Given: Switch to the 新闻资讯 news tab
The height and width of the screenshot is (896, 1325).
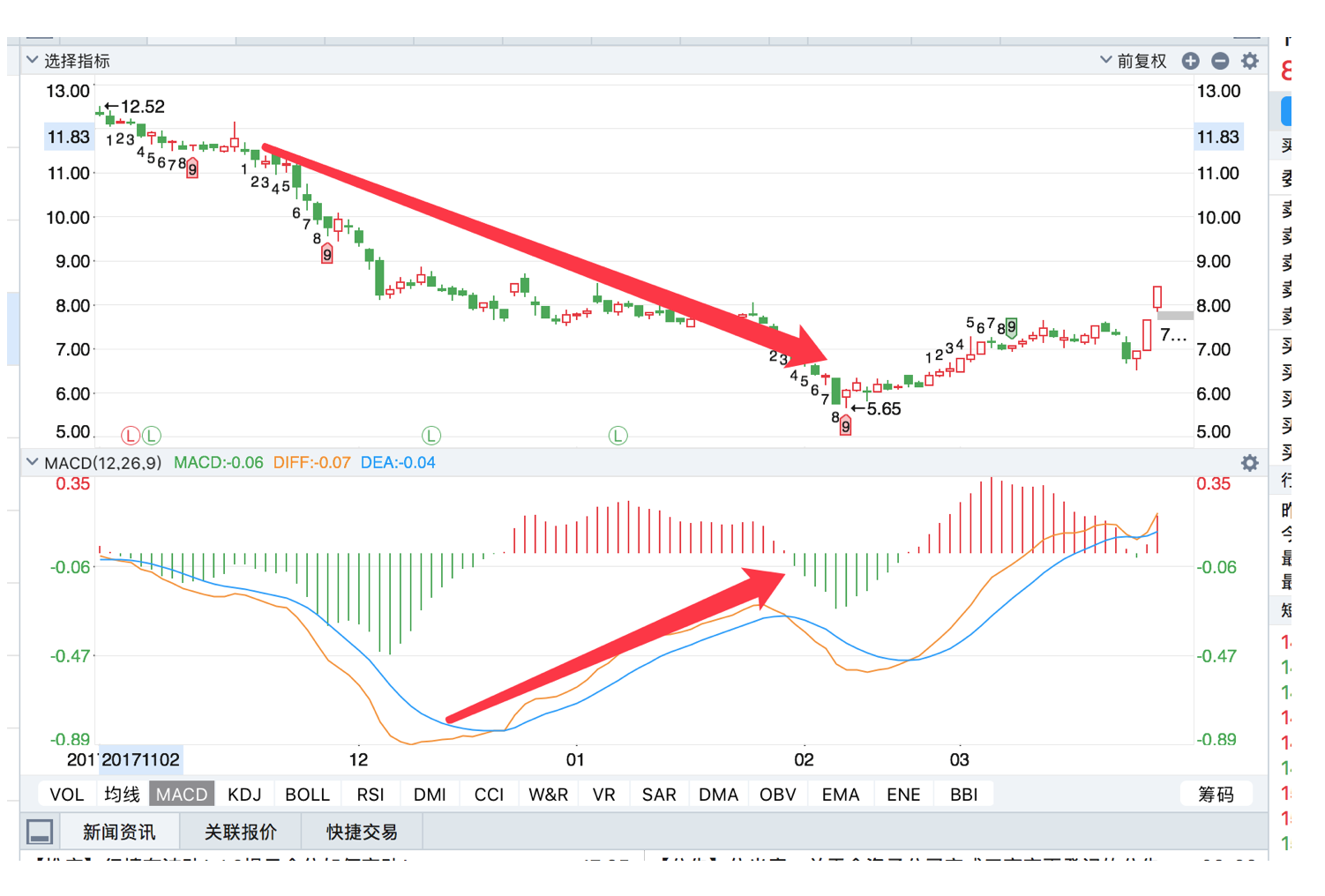Looking at the screenshot, I should click(x=120, y=831).
